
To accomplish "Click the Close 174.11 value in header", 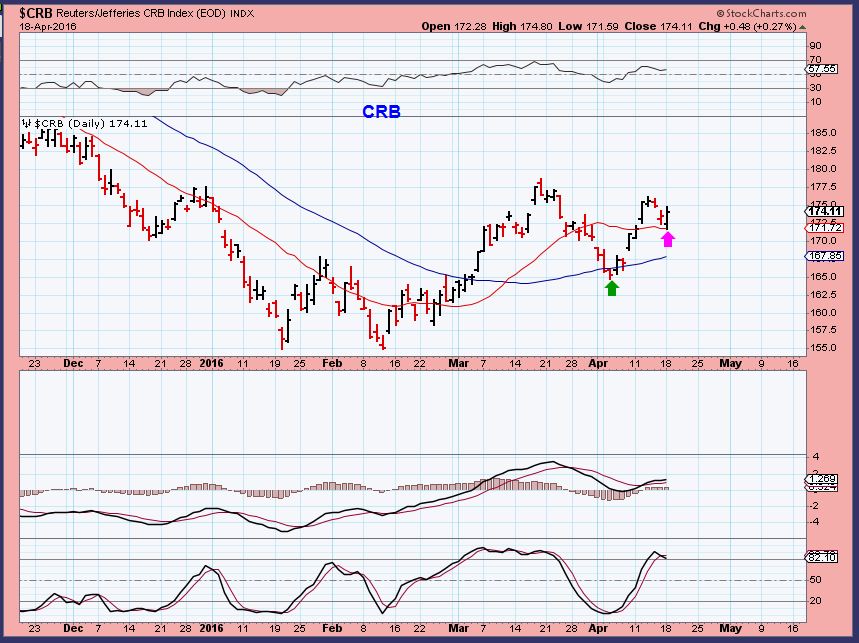I will point(658,26).
